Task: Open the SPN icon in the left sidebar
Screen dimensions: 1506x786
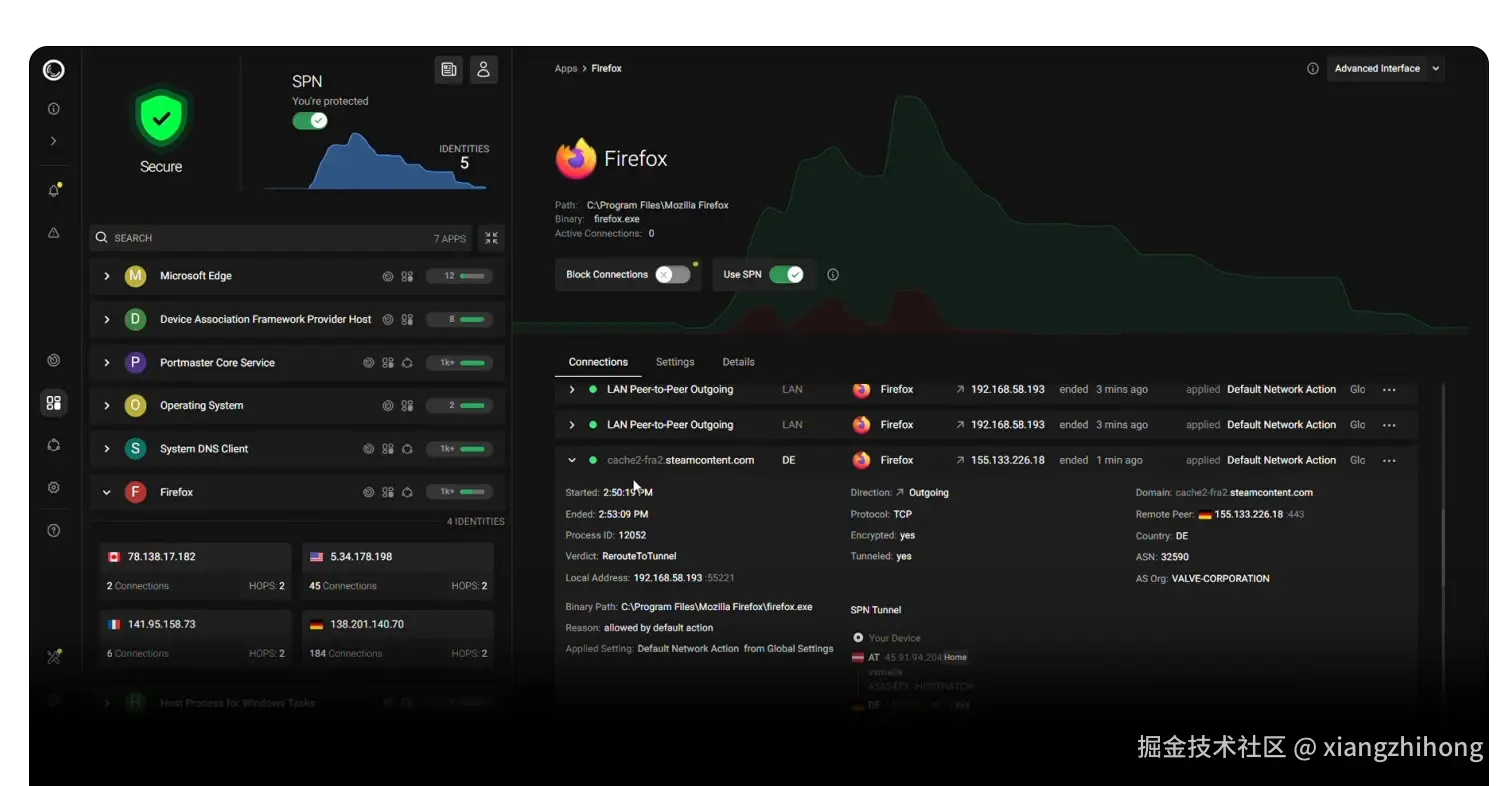Action: [x=54, y=445]
